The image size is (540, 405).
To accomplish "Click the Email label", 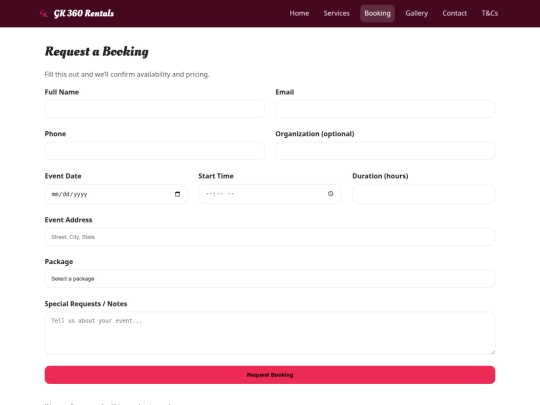I will [284, 92].
